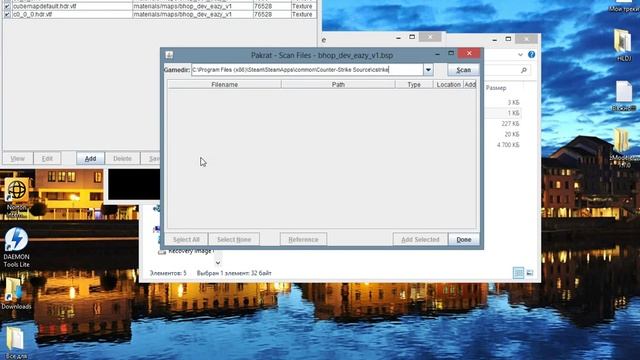The width and height of the screenshot is (640, 360).
Task: Select the 20 КБ file size entry
Action: [x=512, y=134]
